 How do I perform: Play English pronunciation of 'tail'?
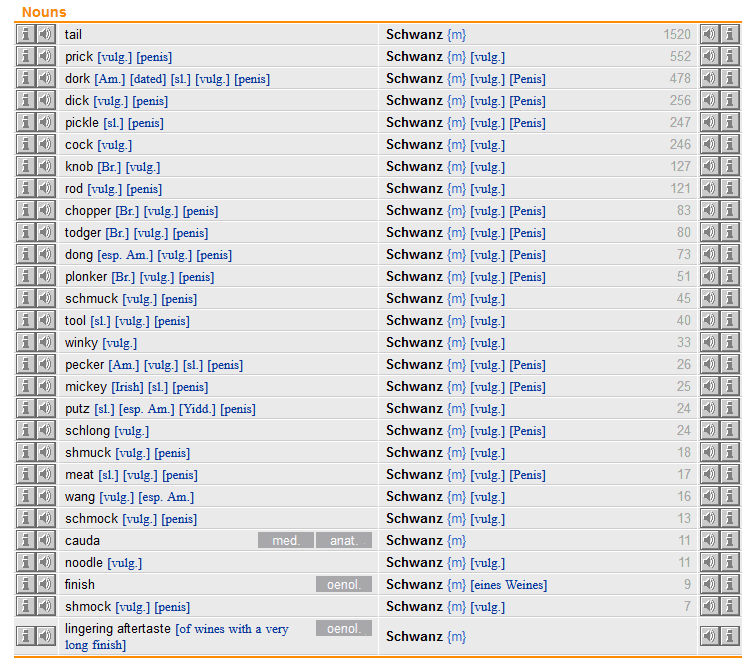pyautogui.click(x=46, y=35)
